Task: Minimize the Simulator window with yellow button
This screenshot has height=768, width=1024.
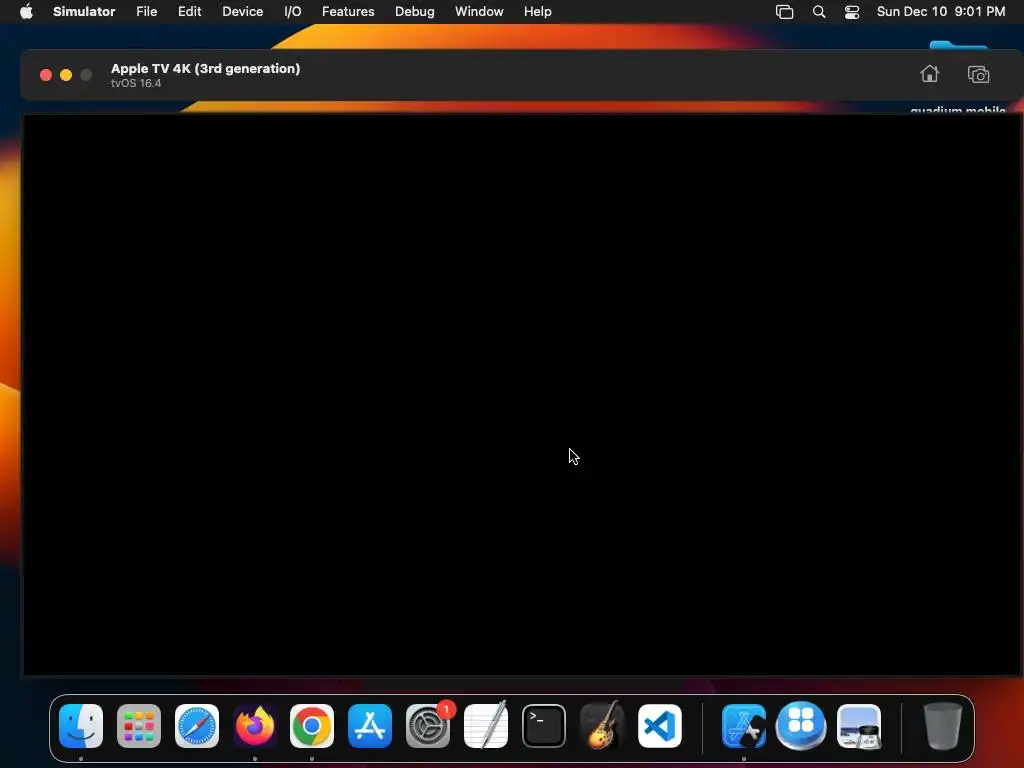Action: click(66, 75)
